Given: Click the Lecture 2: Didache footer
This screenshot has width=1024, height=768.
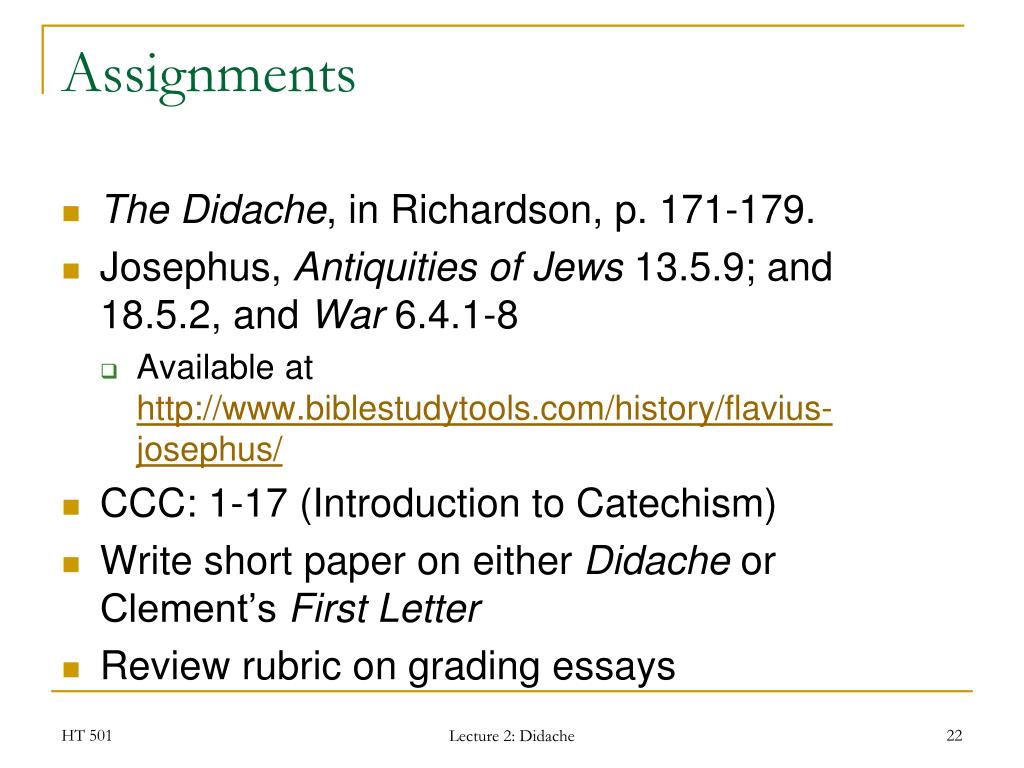Looking at the screenshot, I should click(x=511, y=736).
